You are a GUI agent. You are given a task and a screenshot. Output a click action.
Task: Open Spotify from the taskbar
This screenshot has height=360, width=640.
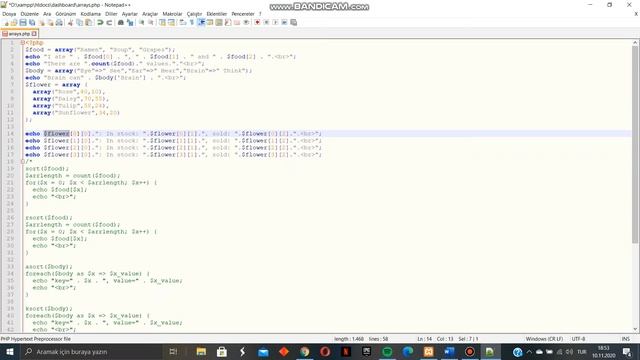click(387, 352)
